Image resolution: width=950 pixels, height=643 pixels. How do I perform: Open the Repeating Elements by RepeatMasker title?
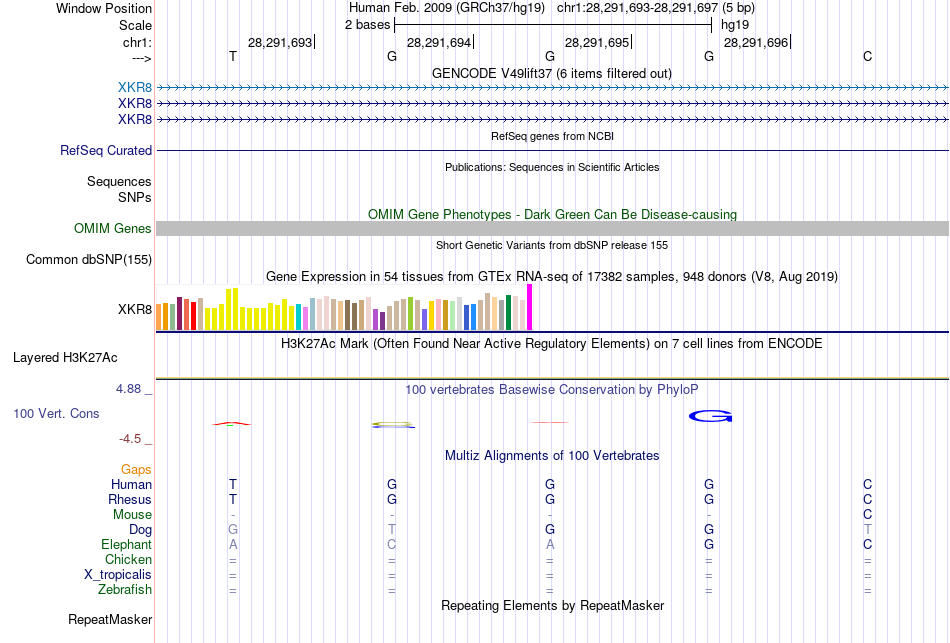[552, 605]
